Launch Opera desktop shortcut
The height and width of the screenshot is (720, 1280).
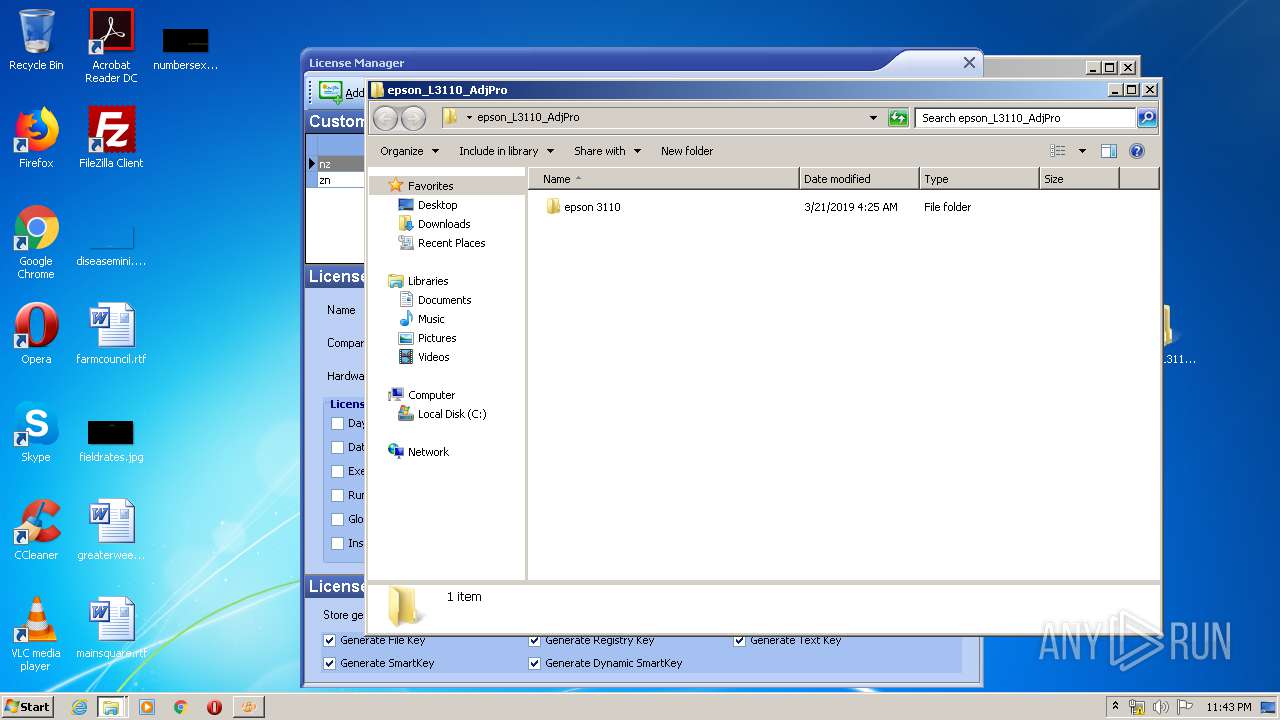point(36,334)
